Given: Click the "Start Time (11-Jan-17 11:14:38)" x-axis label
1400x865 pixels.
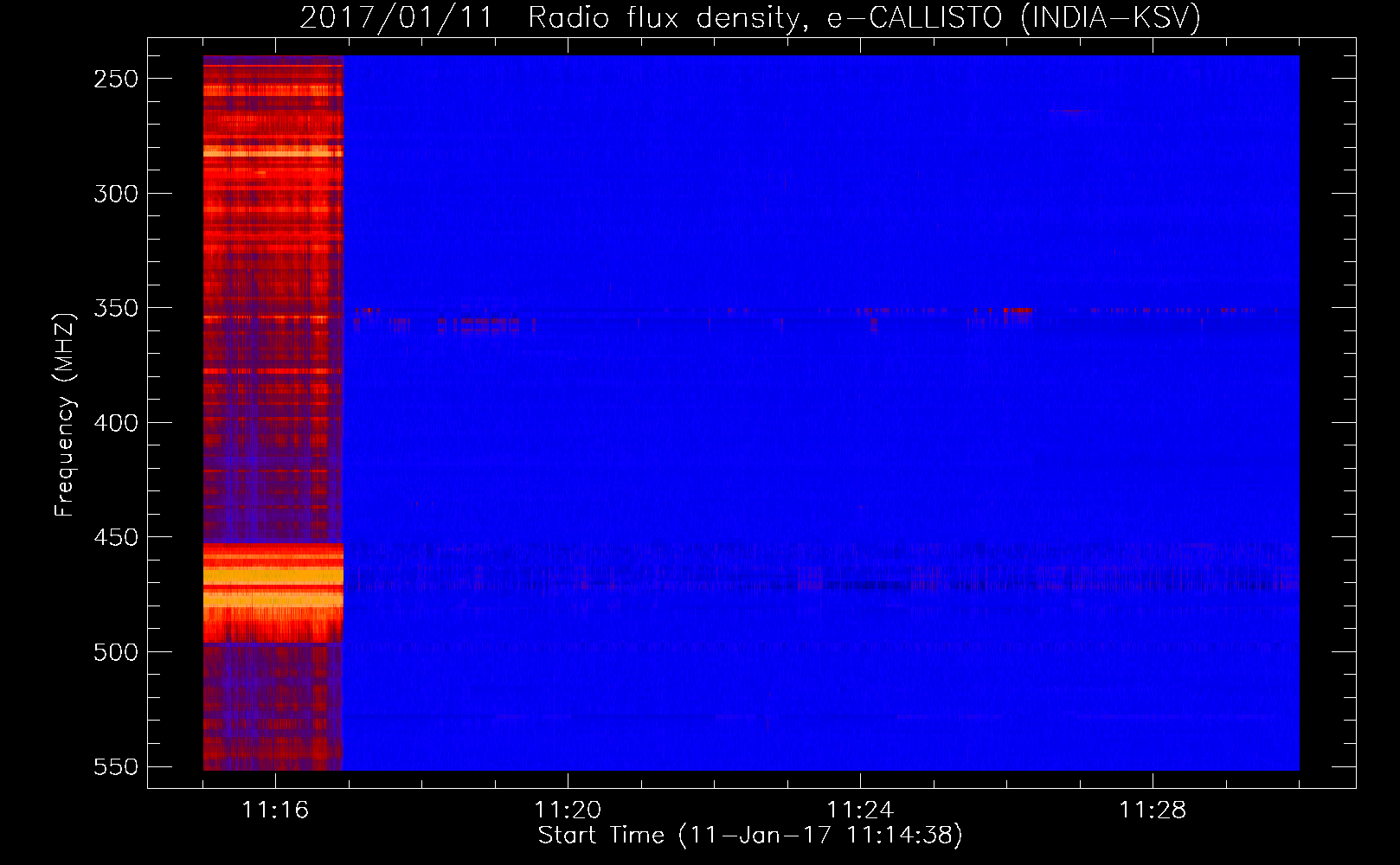Looking at the screenshot, I should 750,836.
